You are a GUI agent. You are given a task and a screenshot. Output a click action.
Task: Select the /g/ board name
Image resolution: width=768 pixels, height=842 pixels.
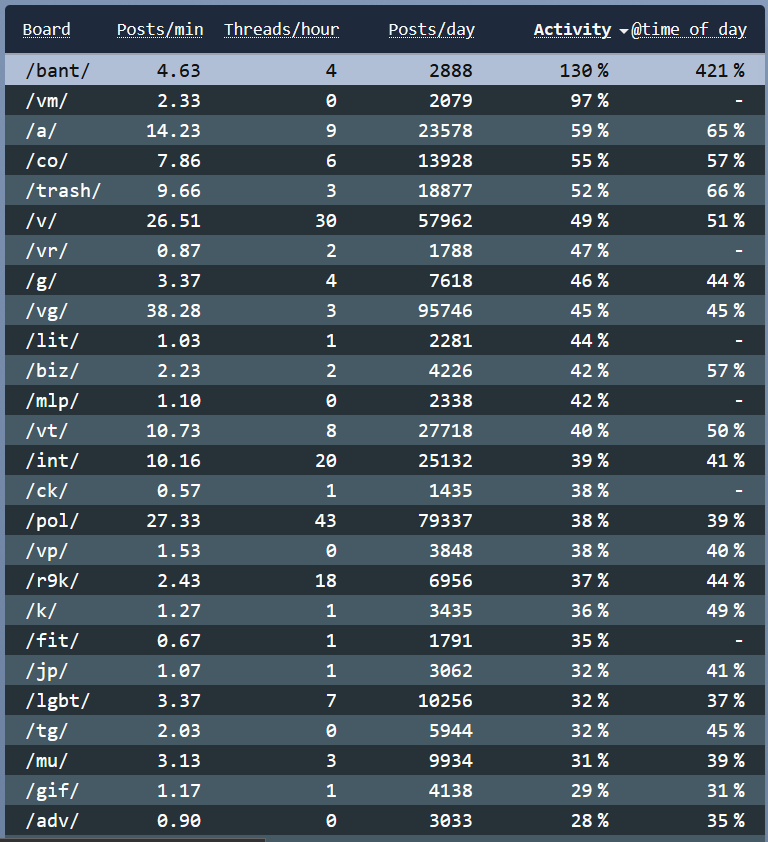(41, 281)
